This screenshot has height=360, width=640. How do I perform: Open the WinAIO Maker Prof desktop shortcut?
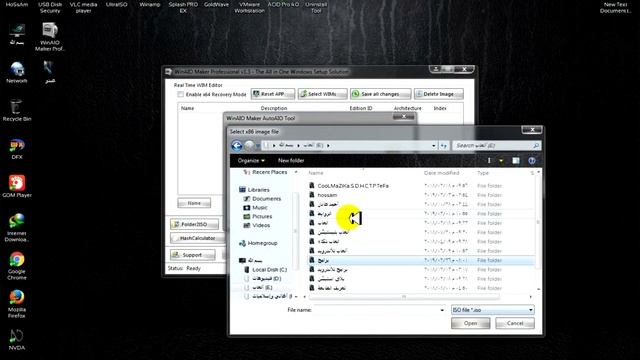[x=50, y=37]
